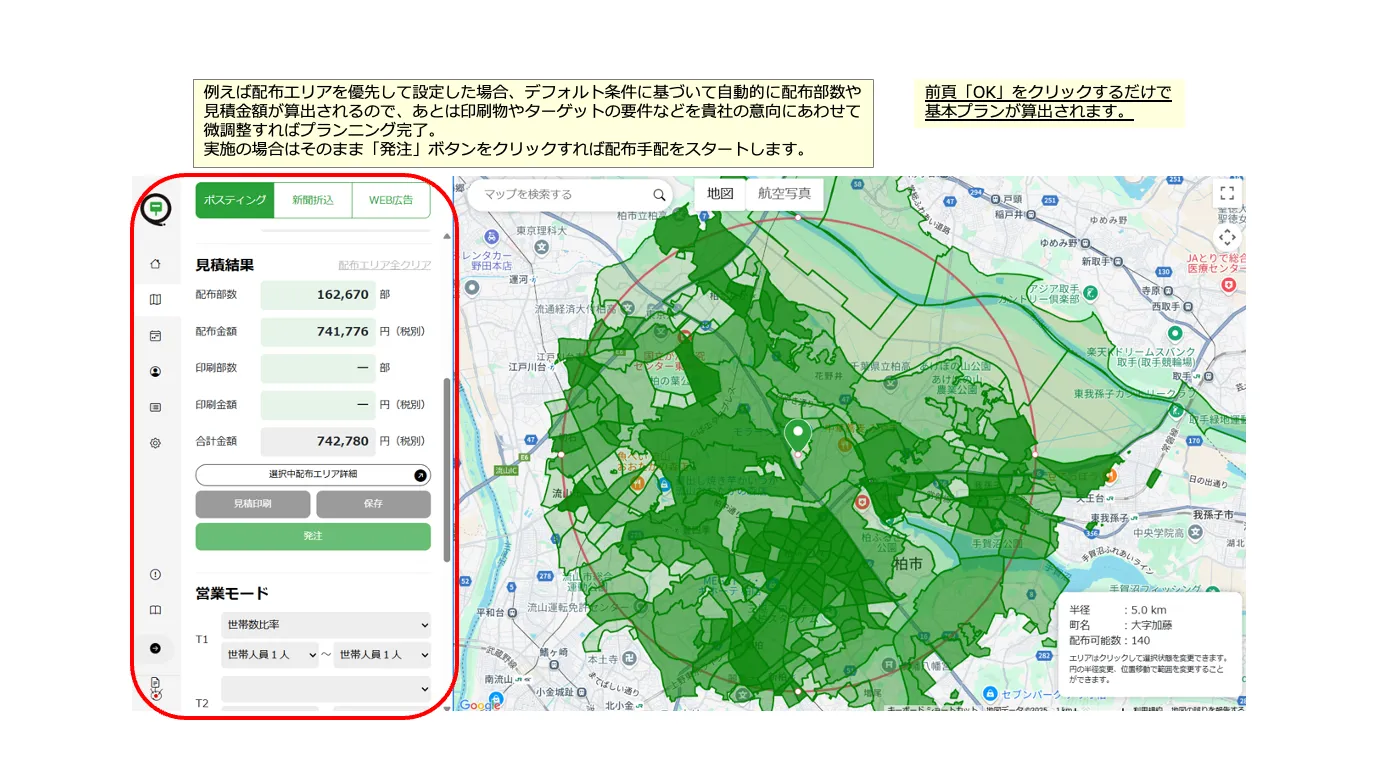Click 配布部数 value 162,670
Image resolution: width=1382 pixels, height=772 pixels.
coord(318,295)
